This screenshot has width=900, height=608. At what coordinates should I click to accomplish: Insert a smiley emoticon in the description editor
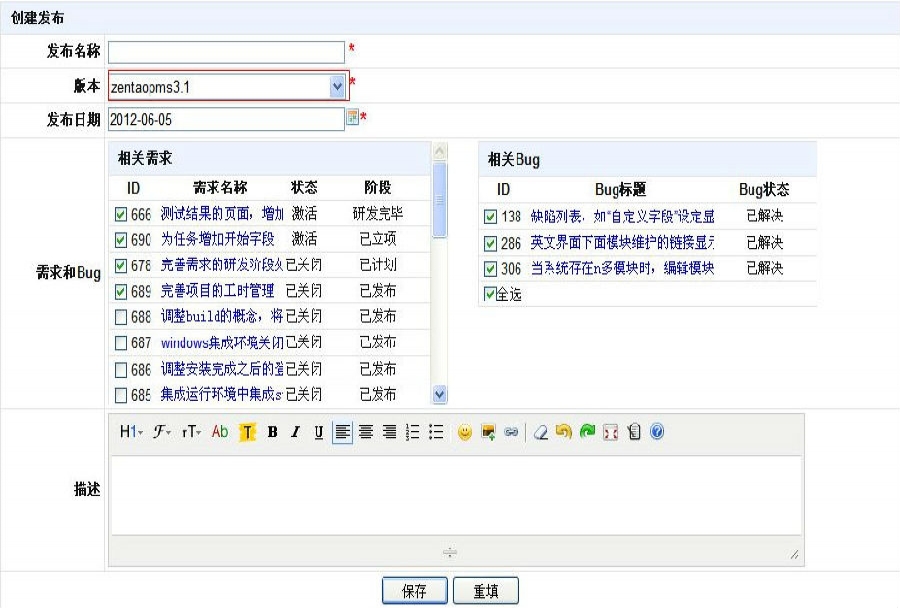[465, 432]
